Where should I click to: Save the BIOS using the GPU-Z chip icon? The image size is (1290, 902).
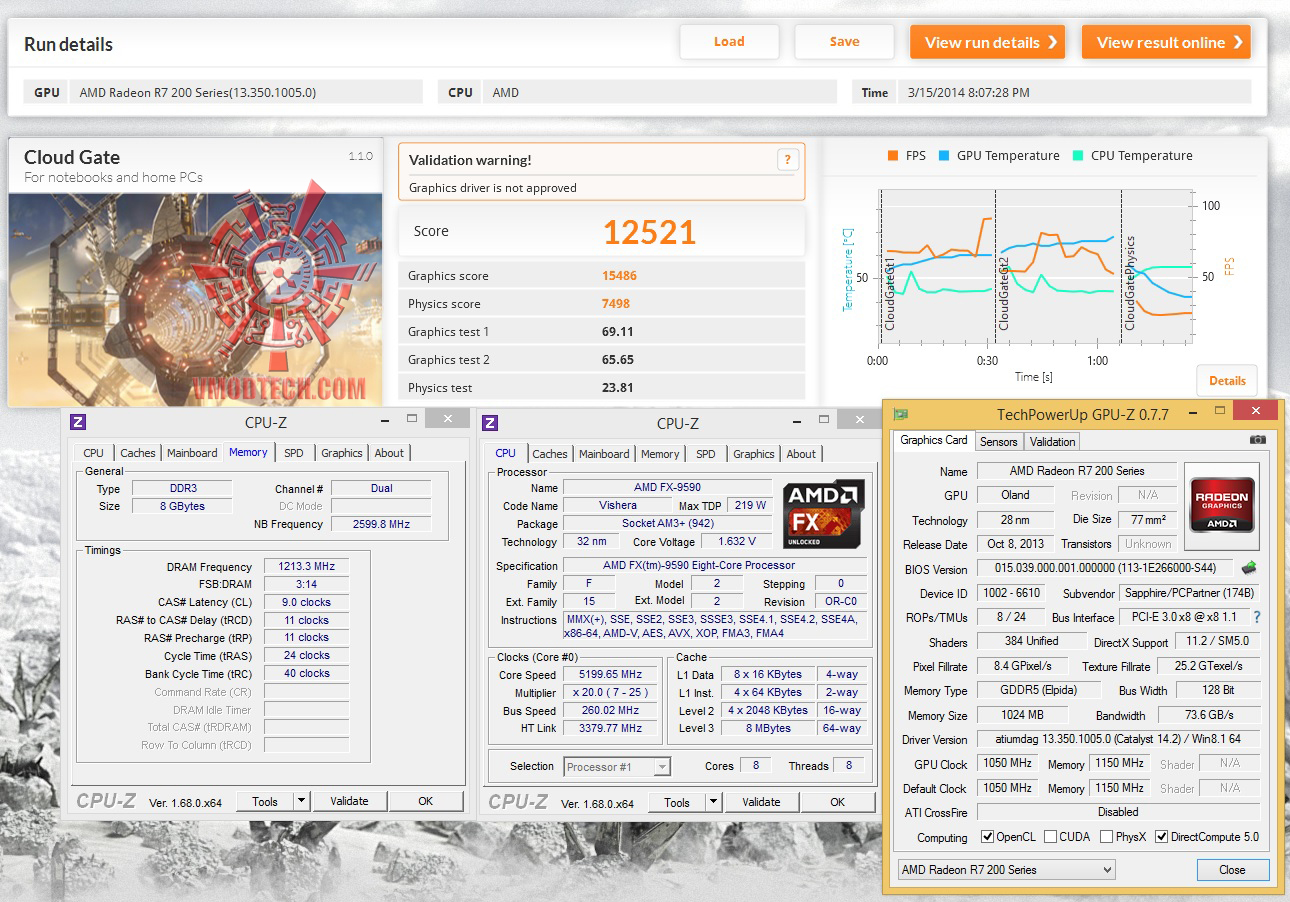(x=1249, y=568)
